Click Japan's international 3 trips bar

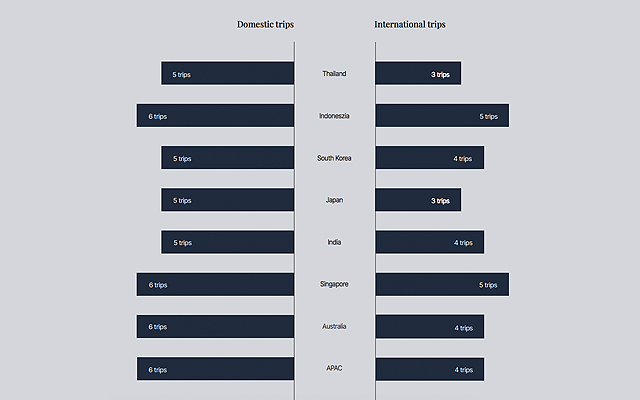418,200
